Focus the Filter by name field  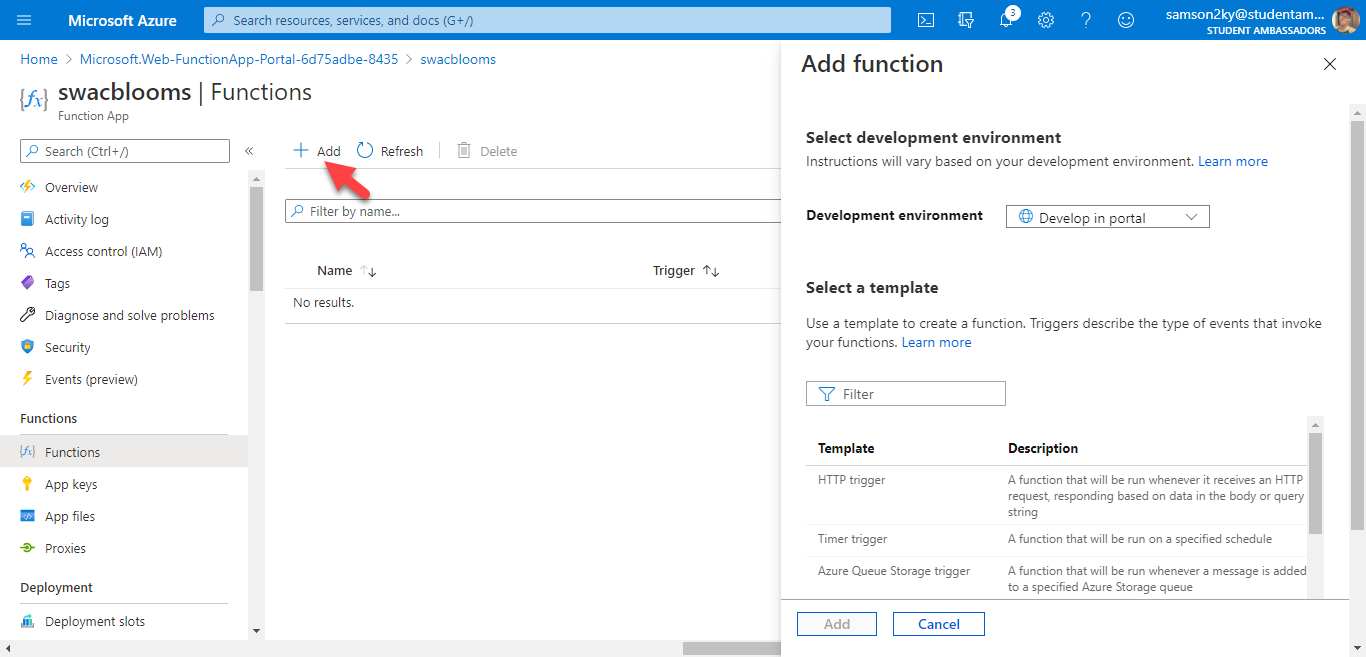[x=534, y=211]
